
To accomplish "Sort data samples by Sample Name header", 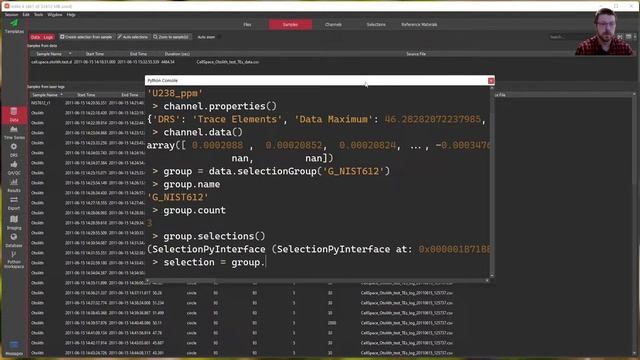I will click(x=49, y=54).
